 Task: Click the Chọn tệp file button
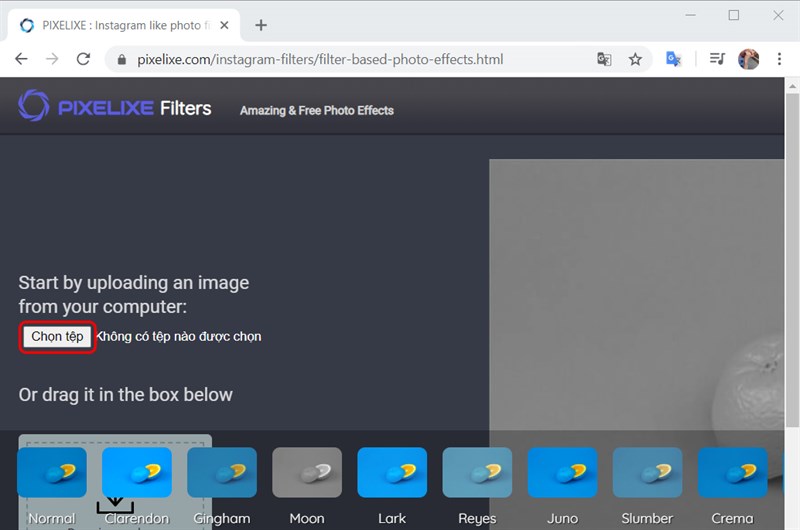click(57, 337)
